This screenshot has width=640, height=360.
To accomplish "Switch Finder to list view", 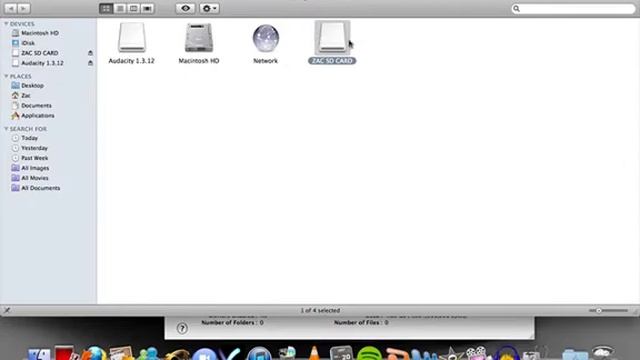I will pyautogui.click(x=120, y=8).
